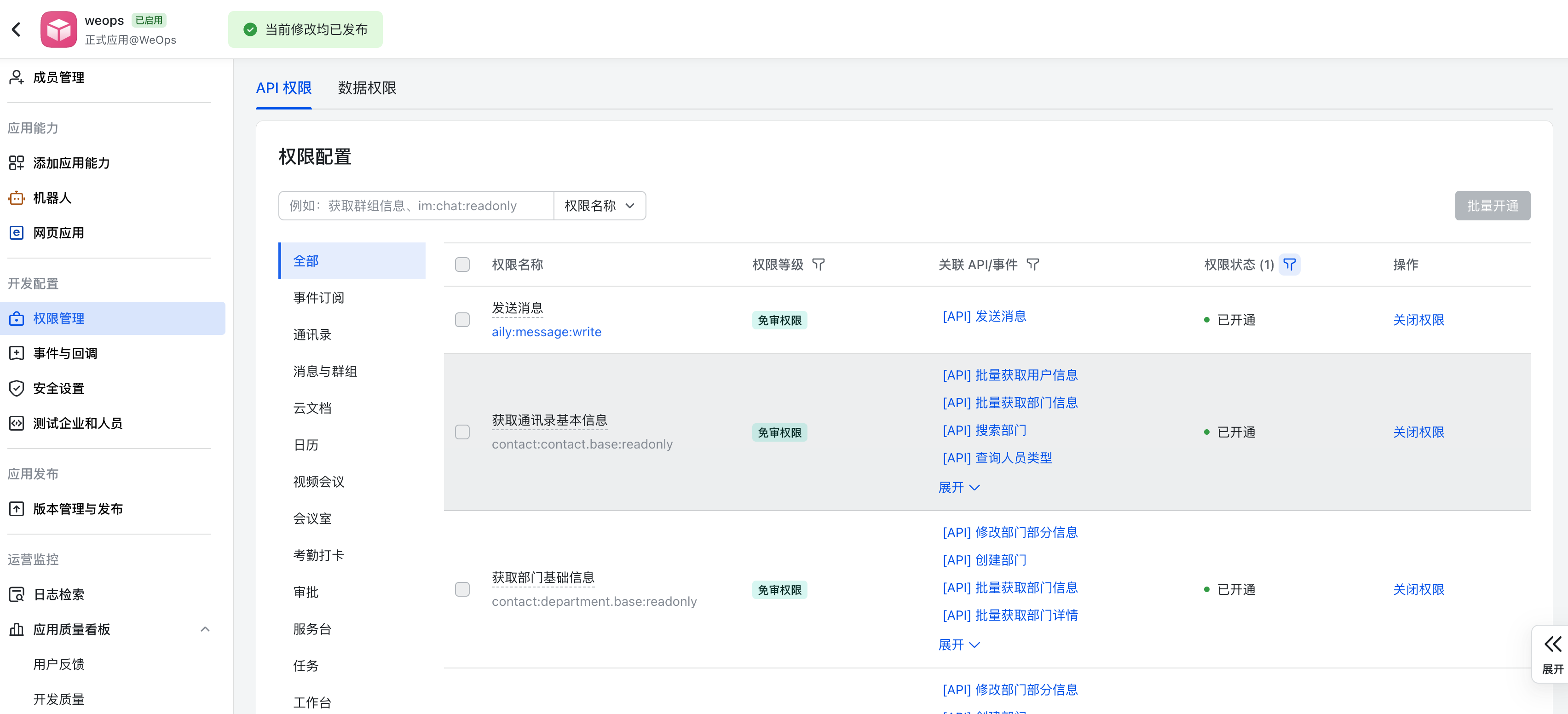Open the 权限名称 search type dropdown
The width and height of the screenshot is (1568, 714).
click(600, 206)
